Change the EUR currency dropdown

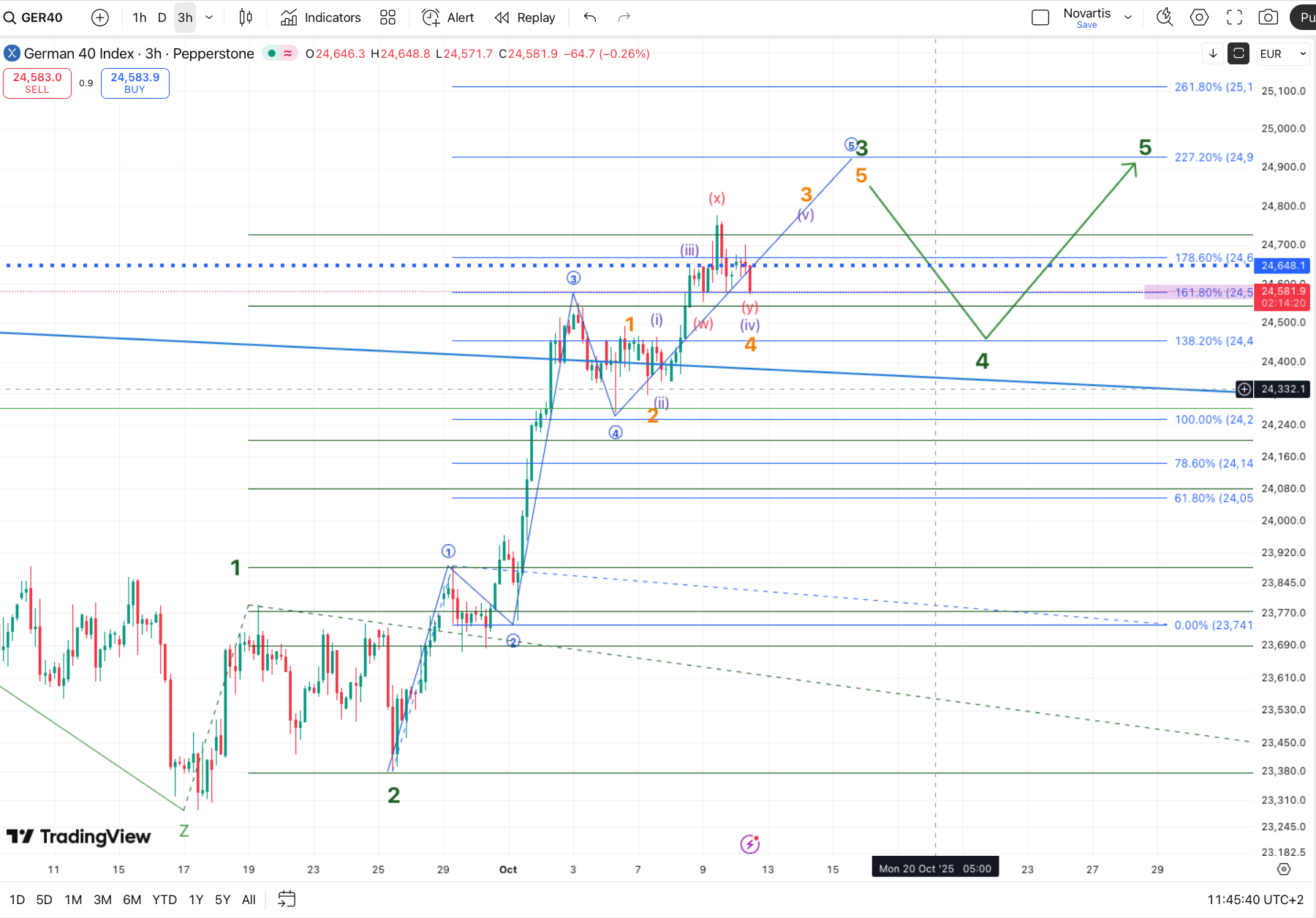pyautogui.click(x=1282, y=54)
